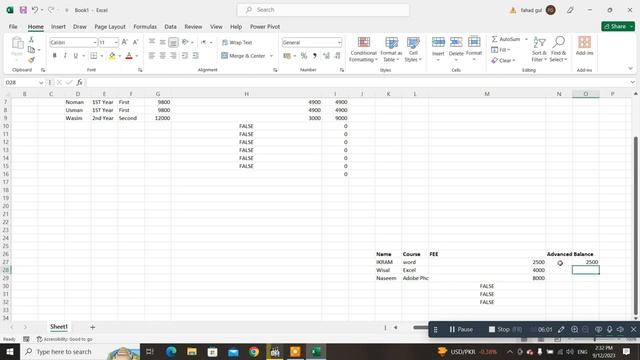Screen dimensions: 640x360
Task: Open Sort & Filter menu
Action: (x=539, y=49)
